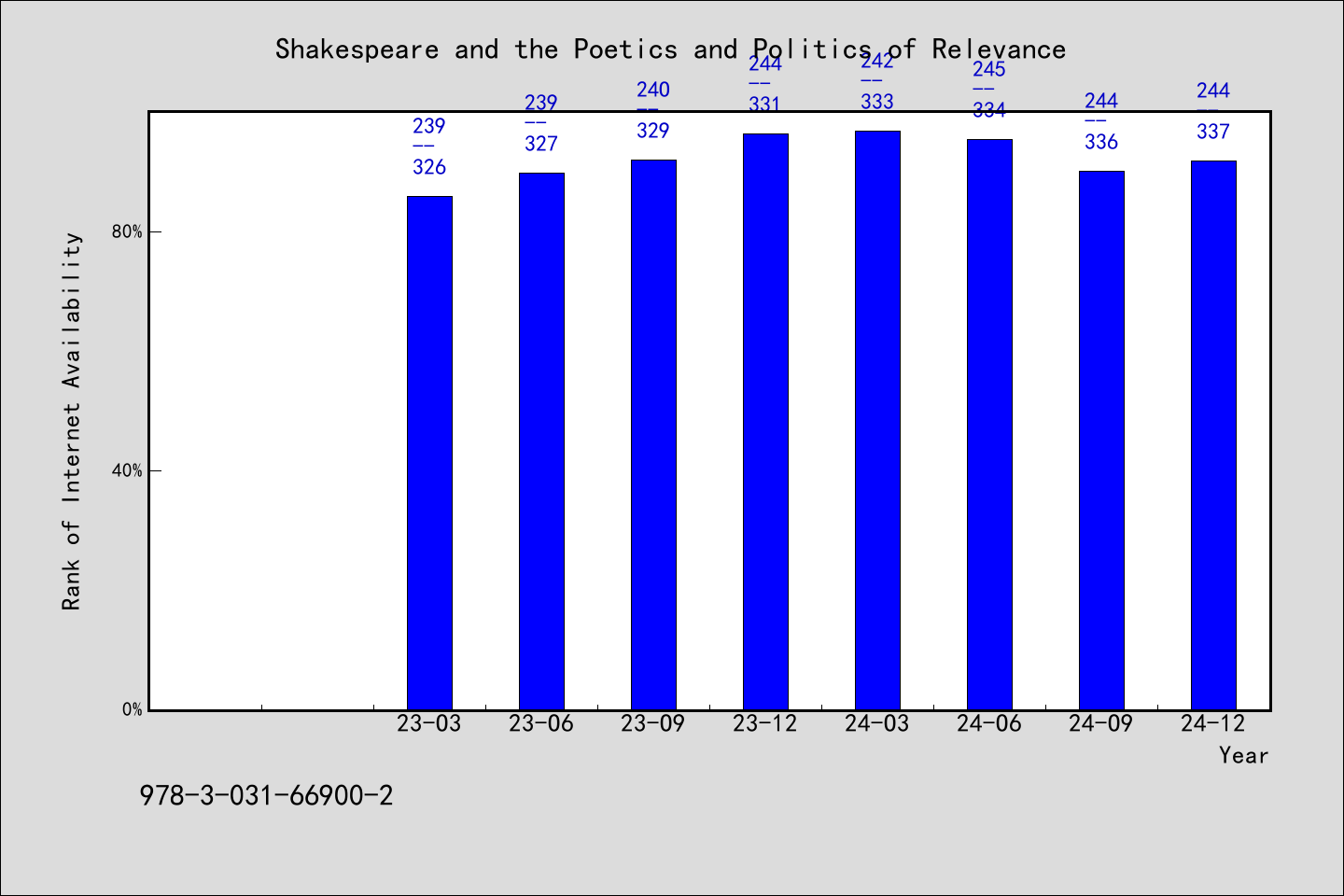Click the value 336 above the 24-09 bar
This screenshot has height=896, width=1344.
click(1101, 142)
